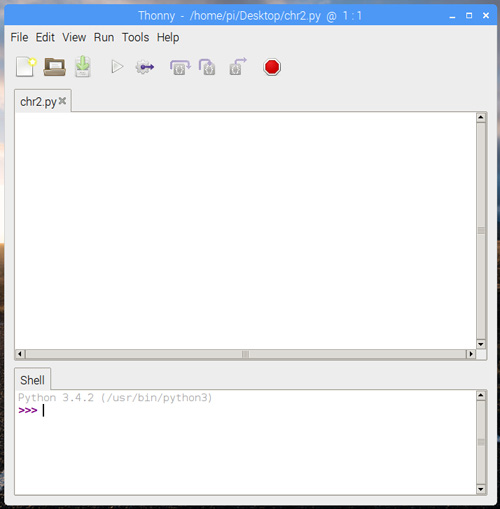Click the Step out debug icon
Viewport: 500px width, 509px height.
tap(238, 66)
